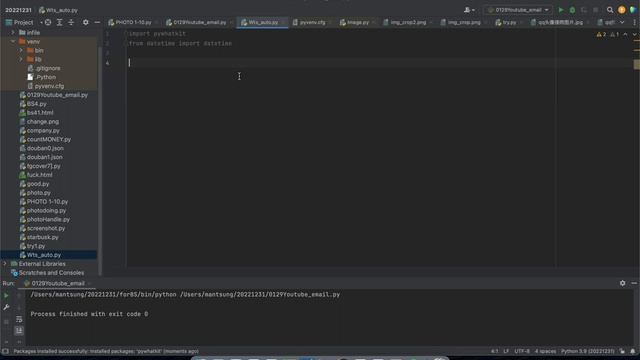The height and width of the screenshot is (360, 640).
Task: Place cursor on editor line 4
Action: [380, 63]
